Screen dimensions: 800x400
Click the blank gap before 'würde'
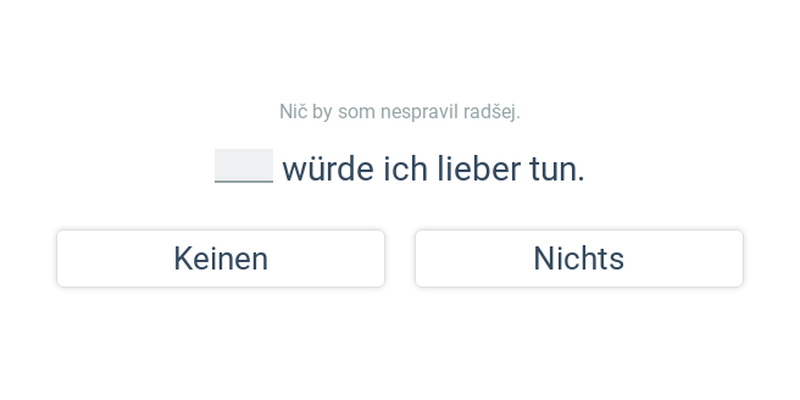coord(244,166)
